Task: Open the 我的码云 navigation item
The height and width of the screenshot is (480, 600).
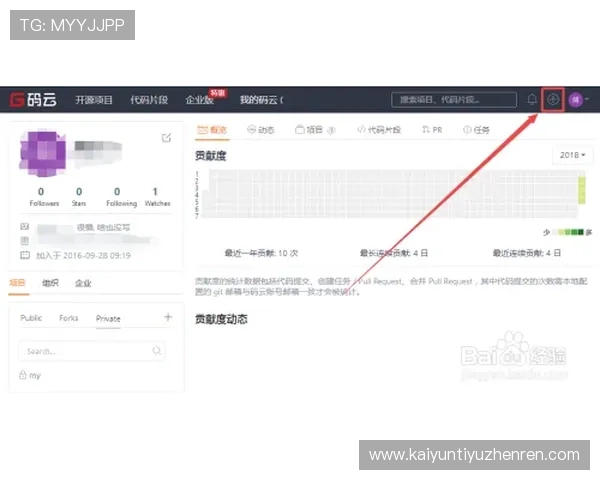Action: (x=261, y=100)
